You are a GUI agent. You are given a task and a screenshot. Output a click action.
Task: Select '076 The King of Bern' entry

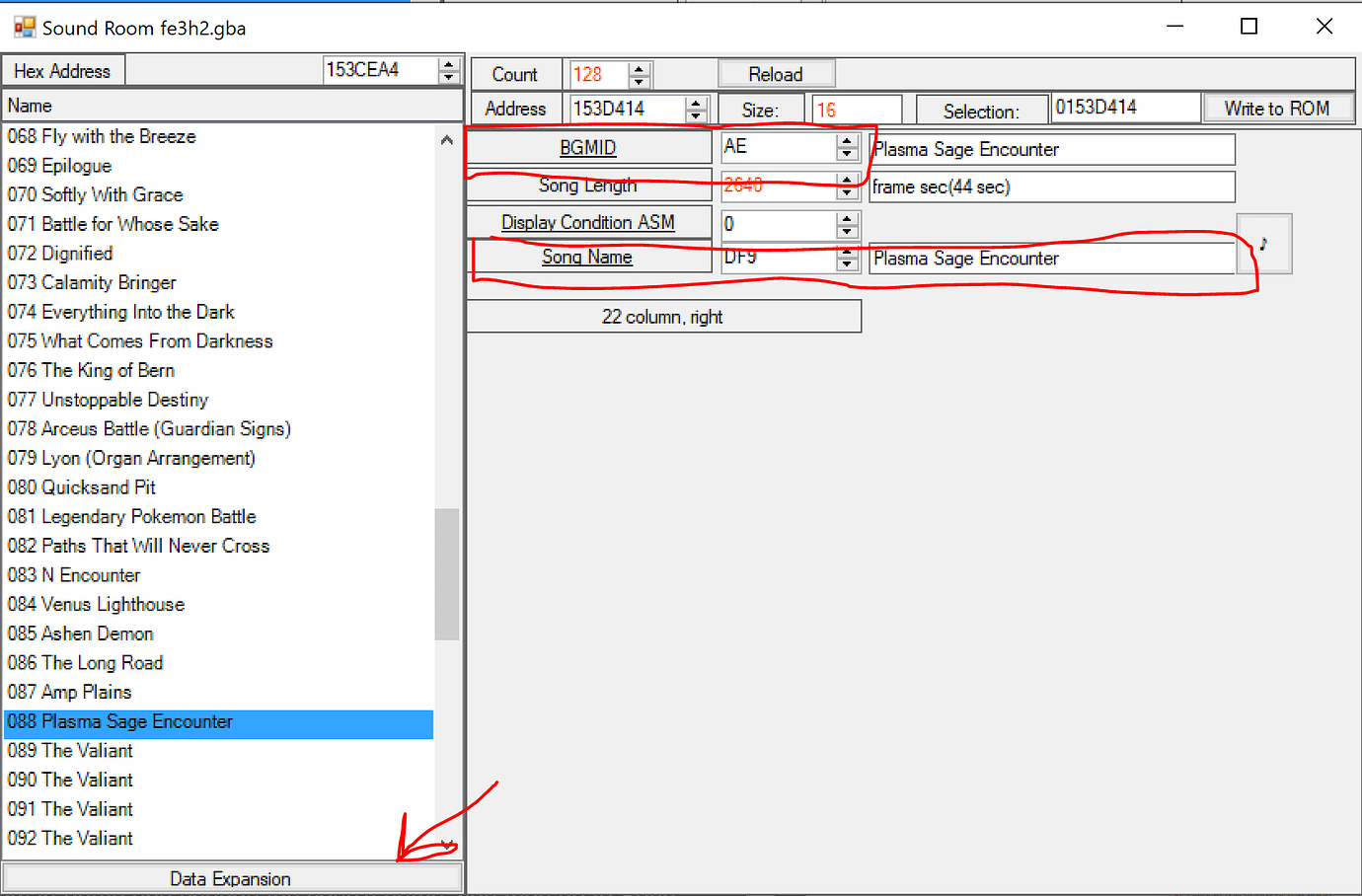pyautogui.click(x=148, y=370)
